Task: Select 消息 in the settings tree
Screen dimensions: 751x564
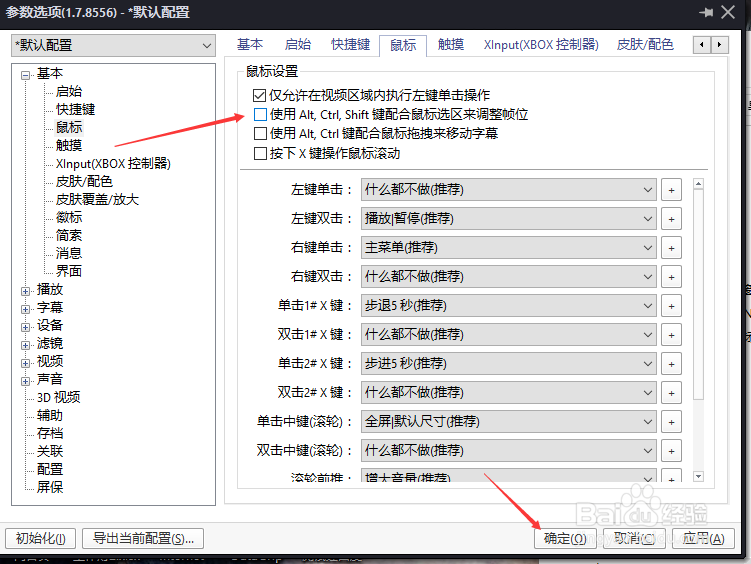Action: pos(69,253)
